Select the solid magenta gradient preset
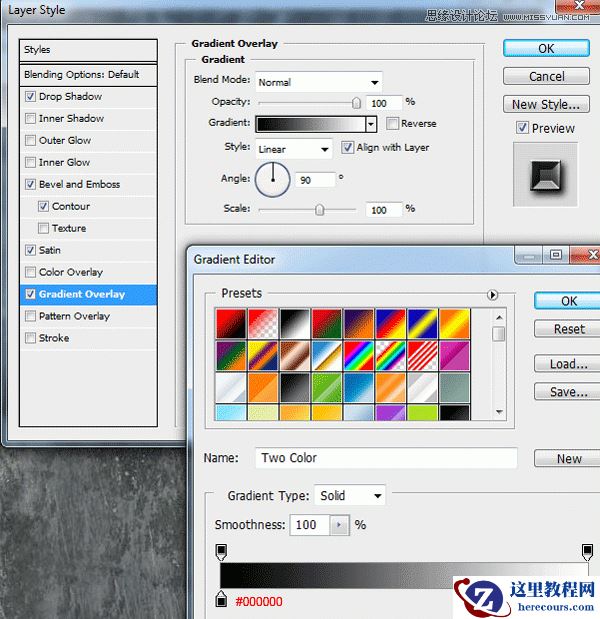This screenshot has width=600, height=619. pos(454,355)
